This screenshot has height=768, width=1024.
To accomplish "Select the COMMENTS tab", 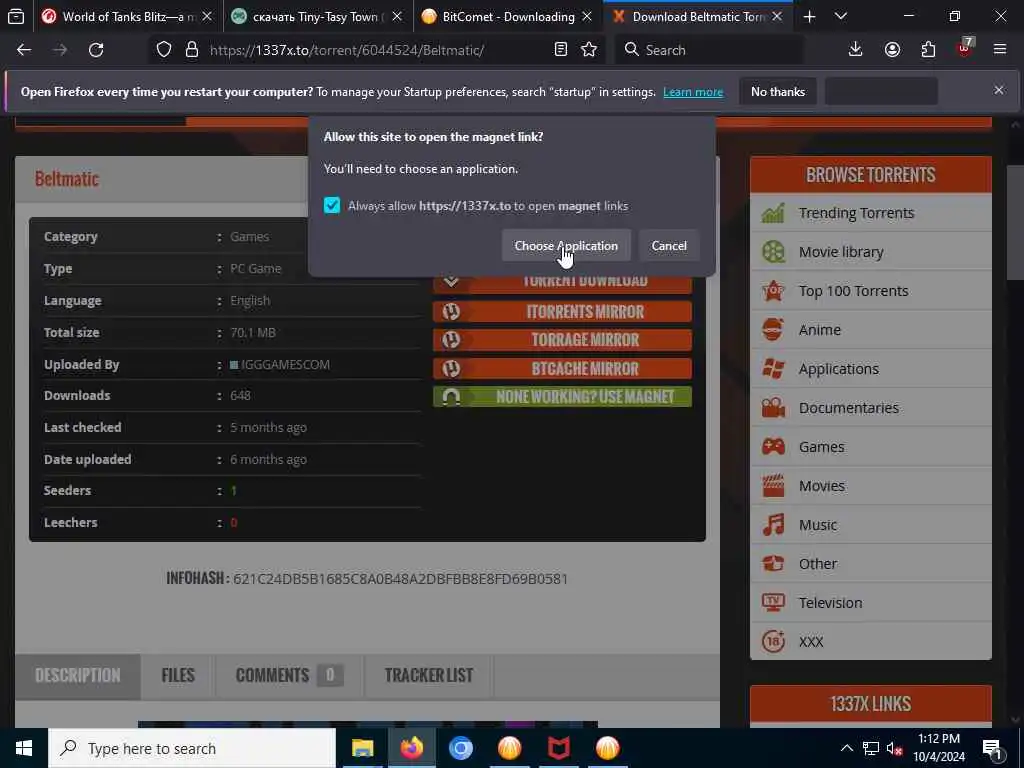I will click(289, 676).
